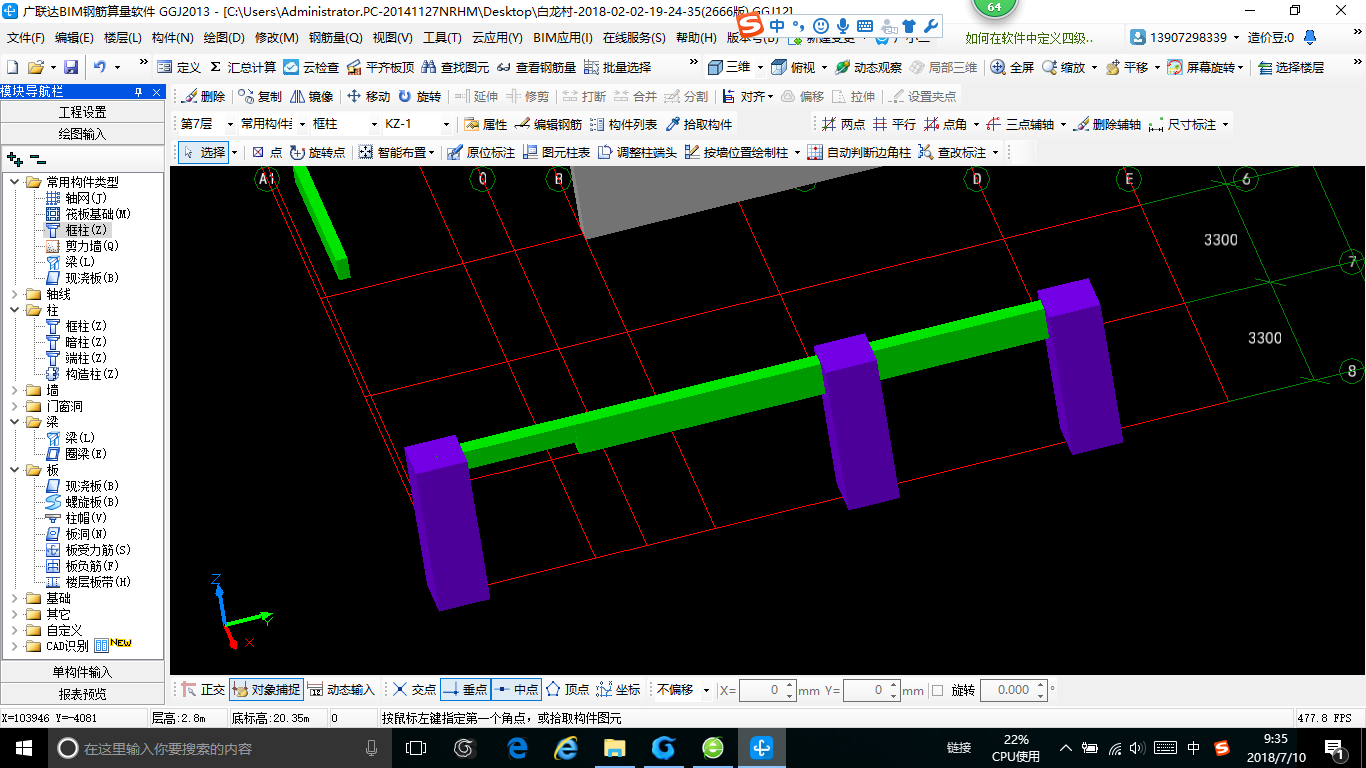Image resolution: width=1366 pixels, height=768 pixels.
Task: Toggle 动态输入 dynamic input
Action: click(341, 690)
